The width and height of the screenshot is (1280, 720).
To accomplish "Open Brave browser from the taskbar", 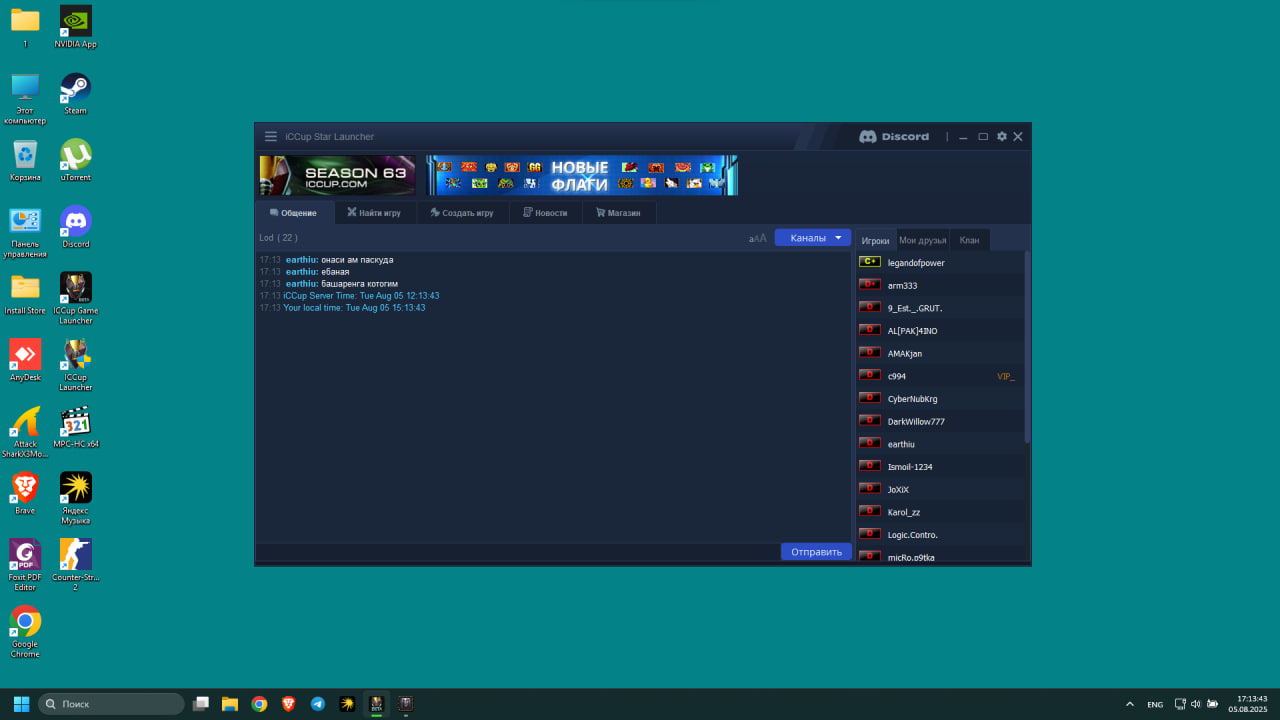I will (x=289, y=704).
